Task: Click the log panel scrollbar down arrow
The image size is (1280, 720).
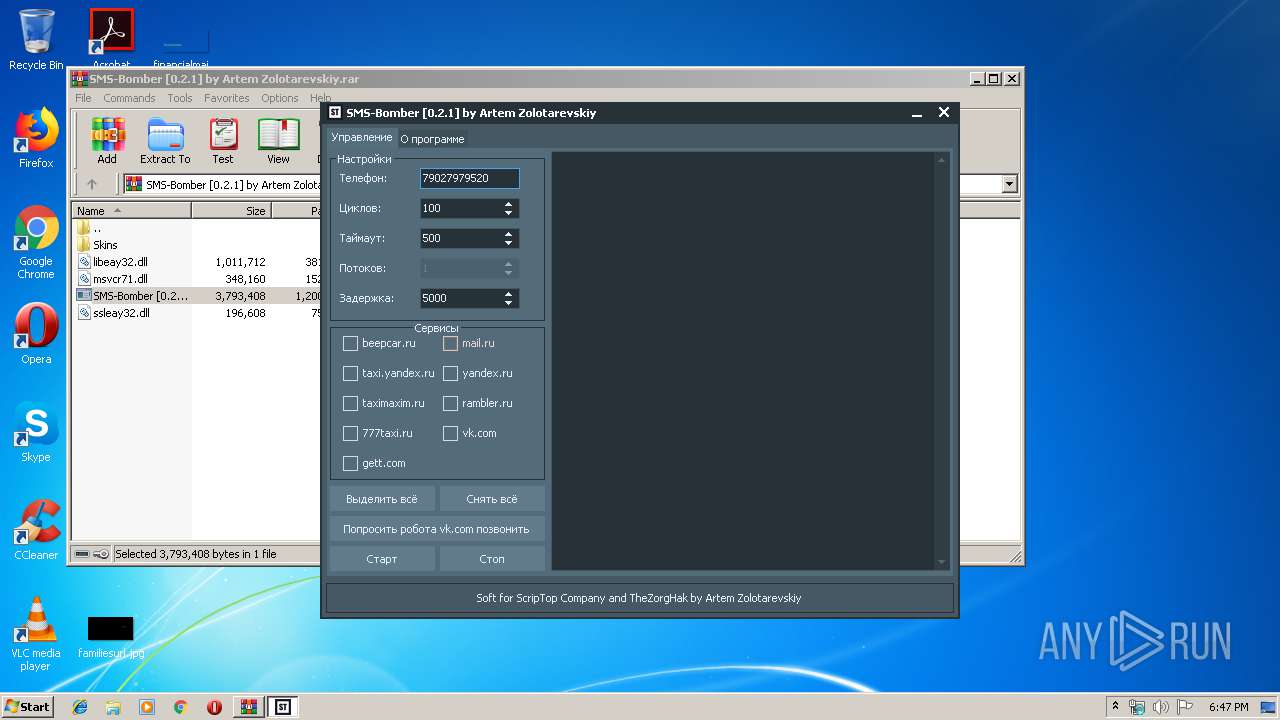Action: tap(941, 563)
